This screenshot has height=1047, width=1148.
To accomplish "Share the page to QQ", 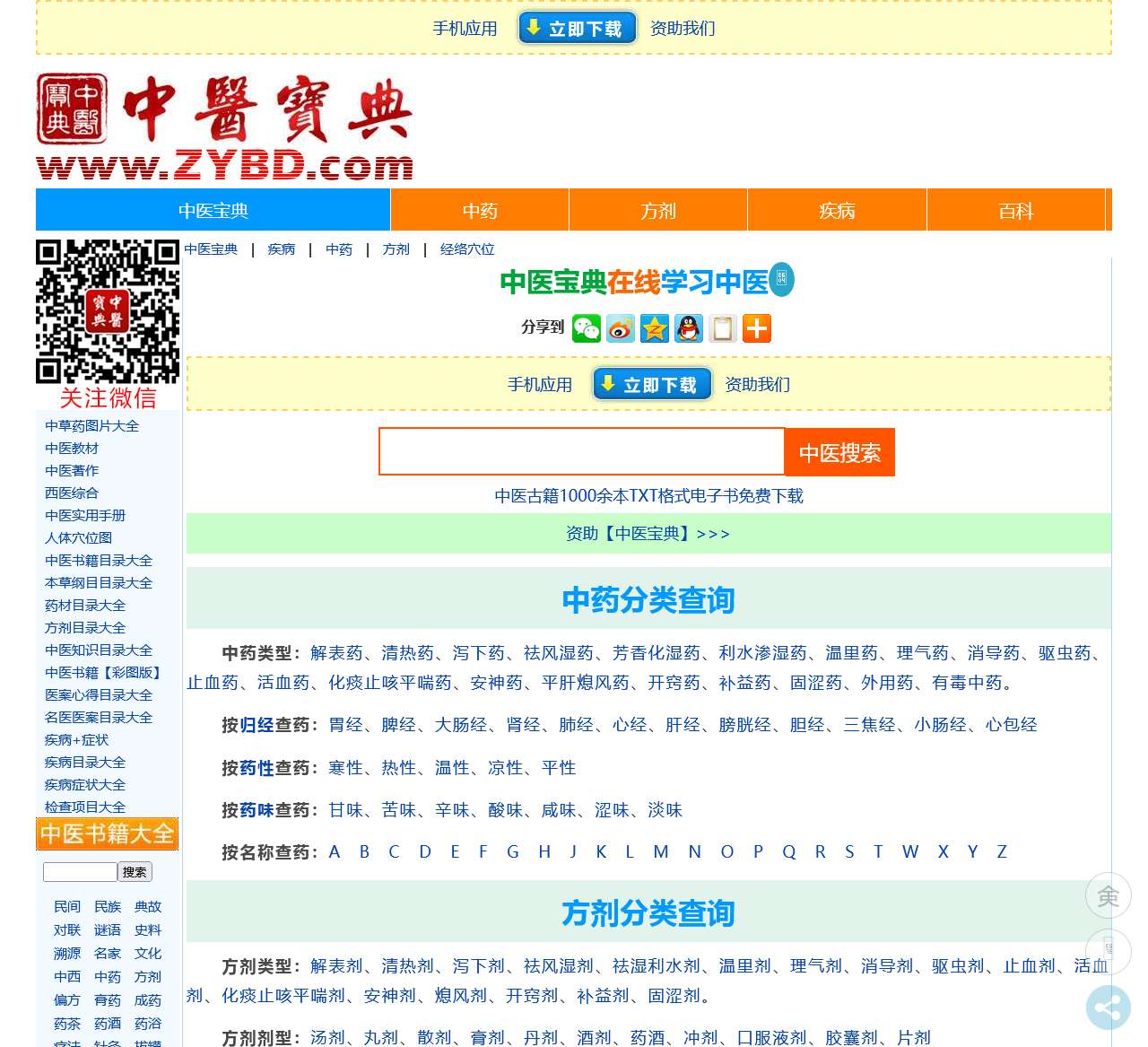I will coord(689,328).
